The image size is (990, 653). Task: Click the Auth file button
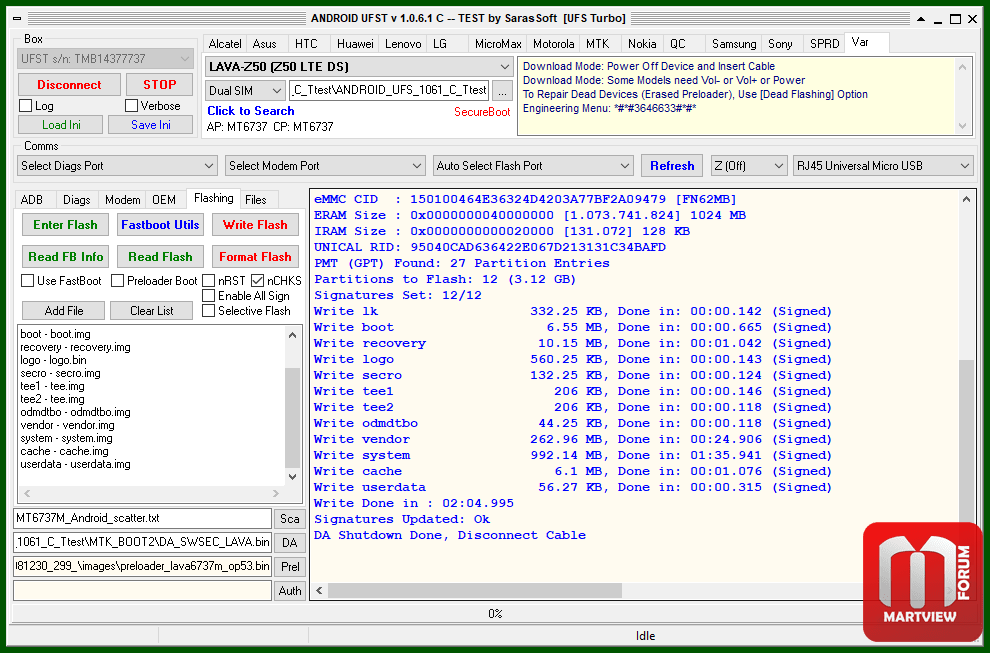[x=289, y=591]
